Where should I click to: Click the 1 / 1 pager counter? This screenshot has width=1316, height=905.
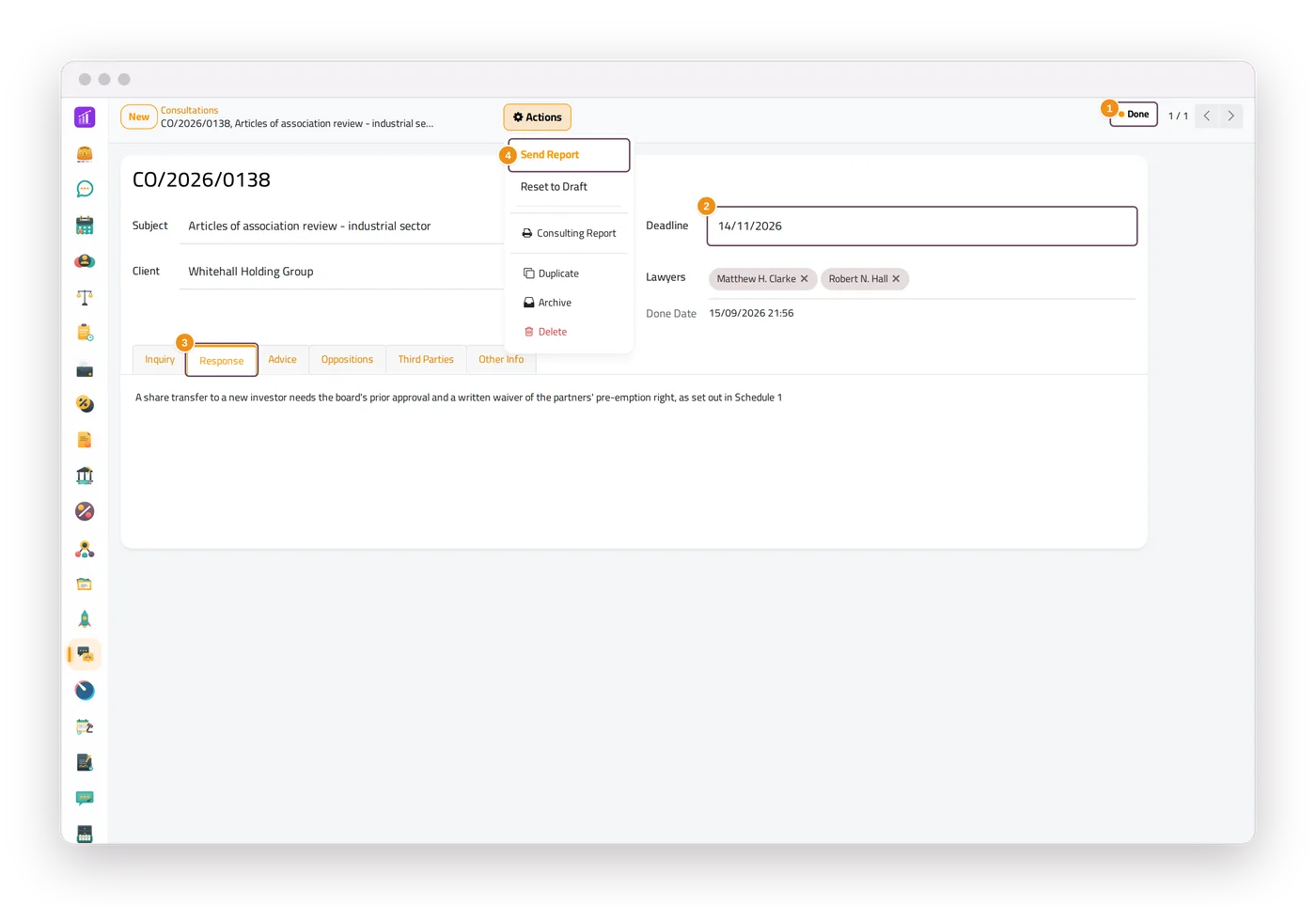click(x=1178, y=116)
